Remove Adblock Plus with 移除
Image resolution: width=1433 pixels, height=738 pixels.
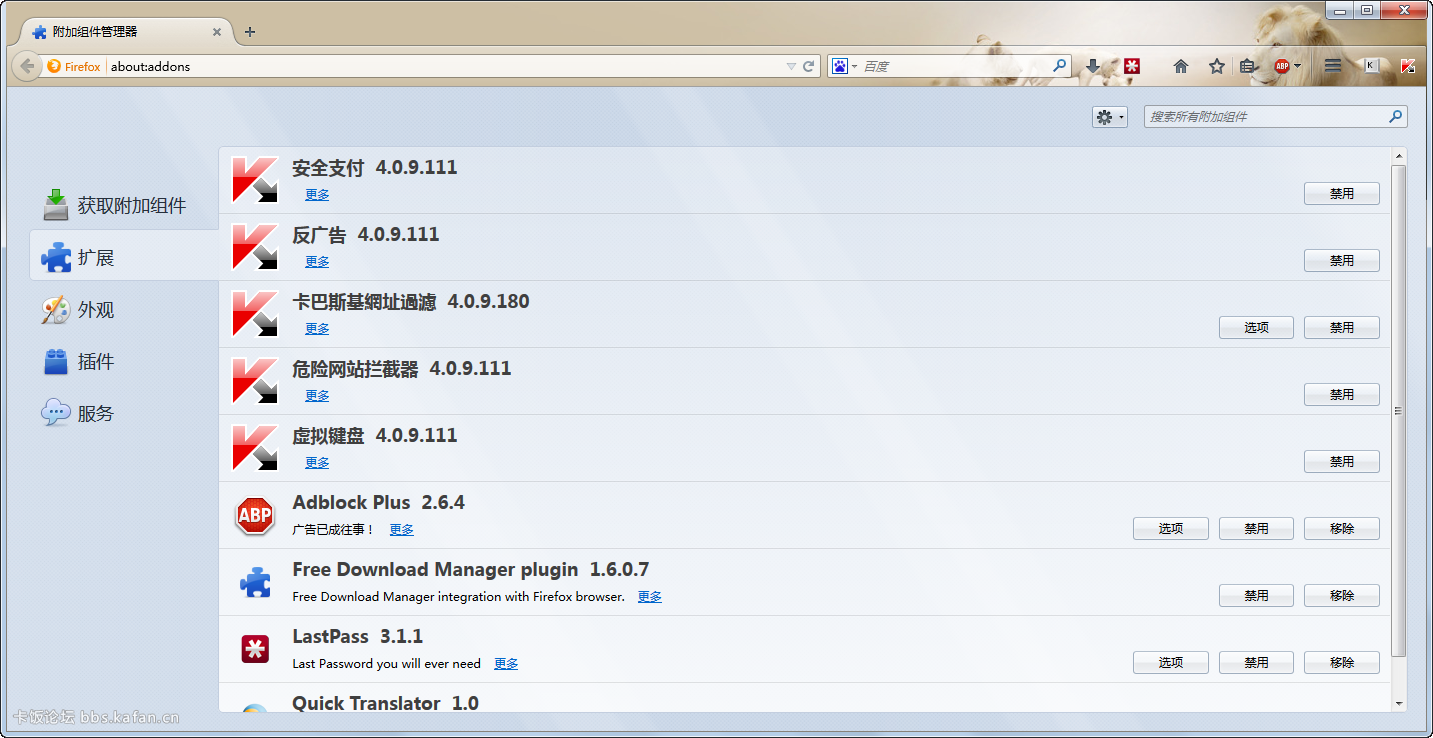pyautogui.click(x=1341, y=529)
